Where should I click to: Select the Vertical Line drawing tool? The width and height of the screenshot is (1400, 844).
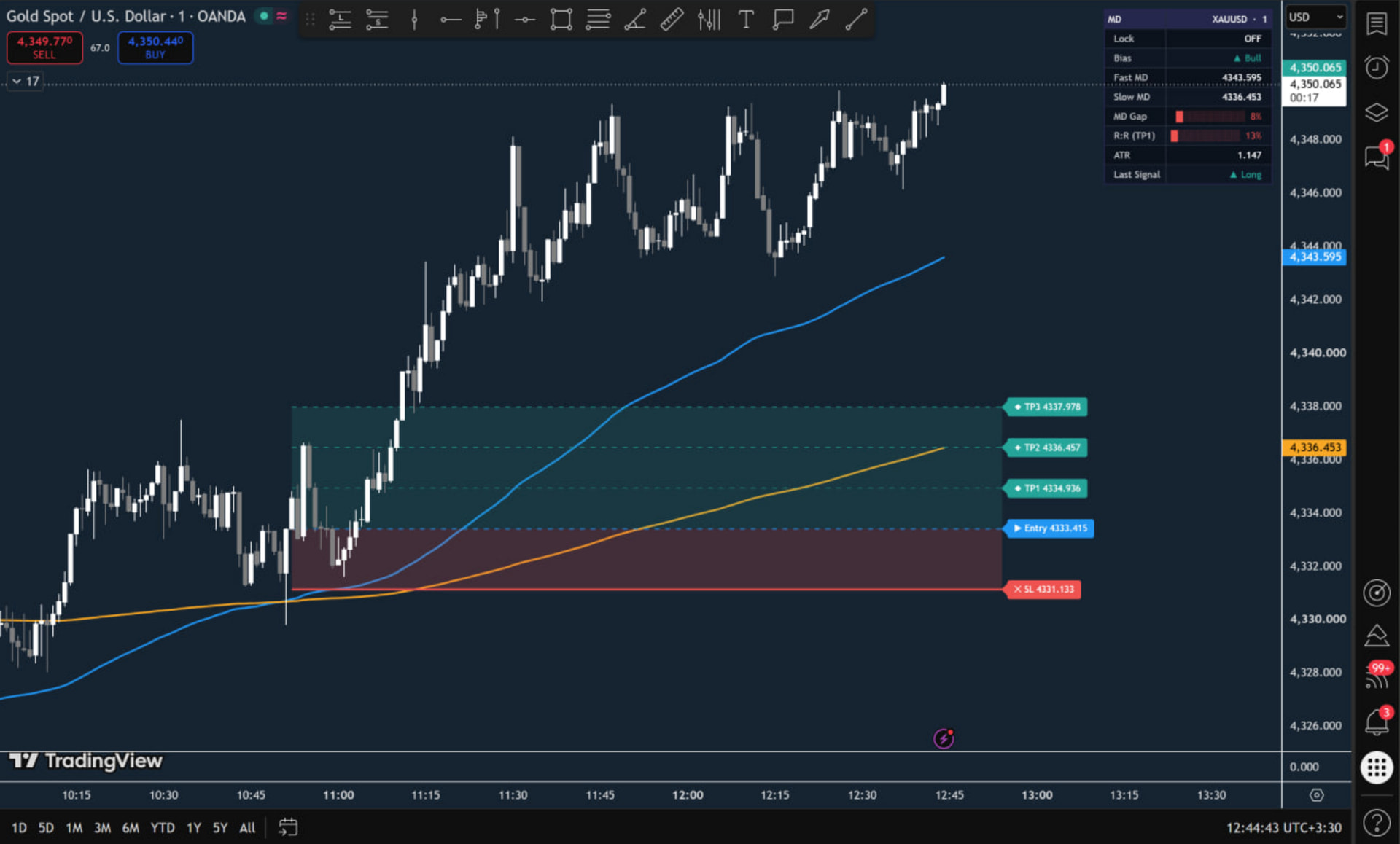coord(414,20)
